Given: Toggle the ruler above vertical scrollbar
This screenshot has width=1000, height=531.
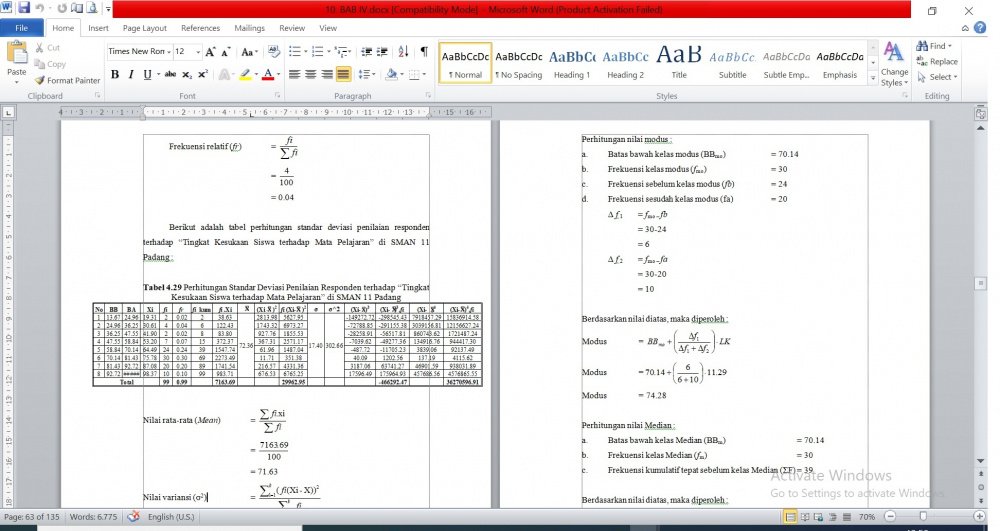Looking at the screenshot, I should pyautogui.click(x=980, y=114).
